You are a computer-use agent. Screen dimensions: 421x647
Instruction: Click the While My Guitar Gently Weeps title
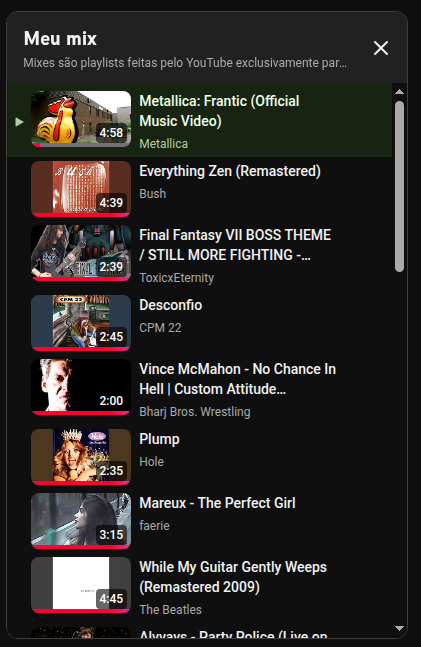[233, 577]
